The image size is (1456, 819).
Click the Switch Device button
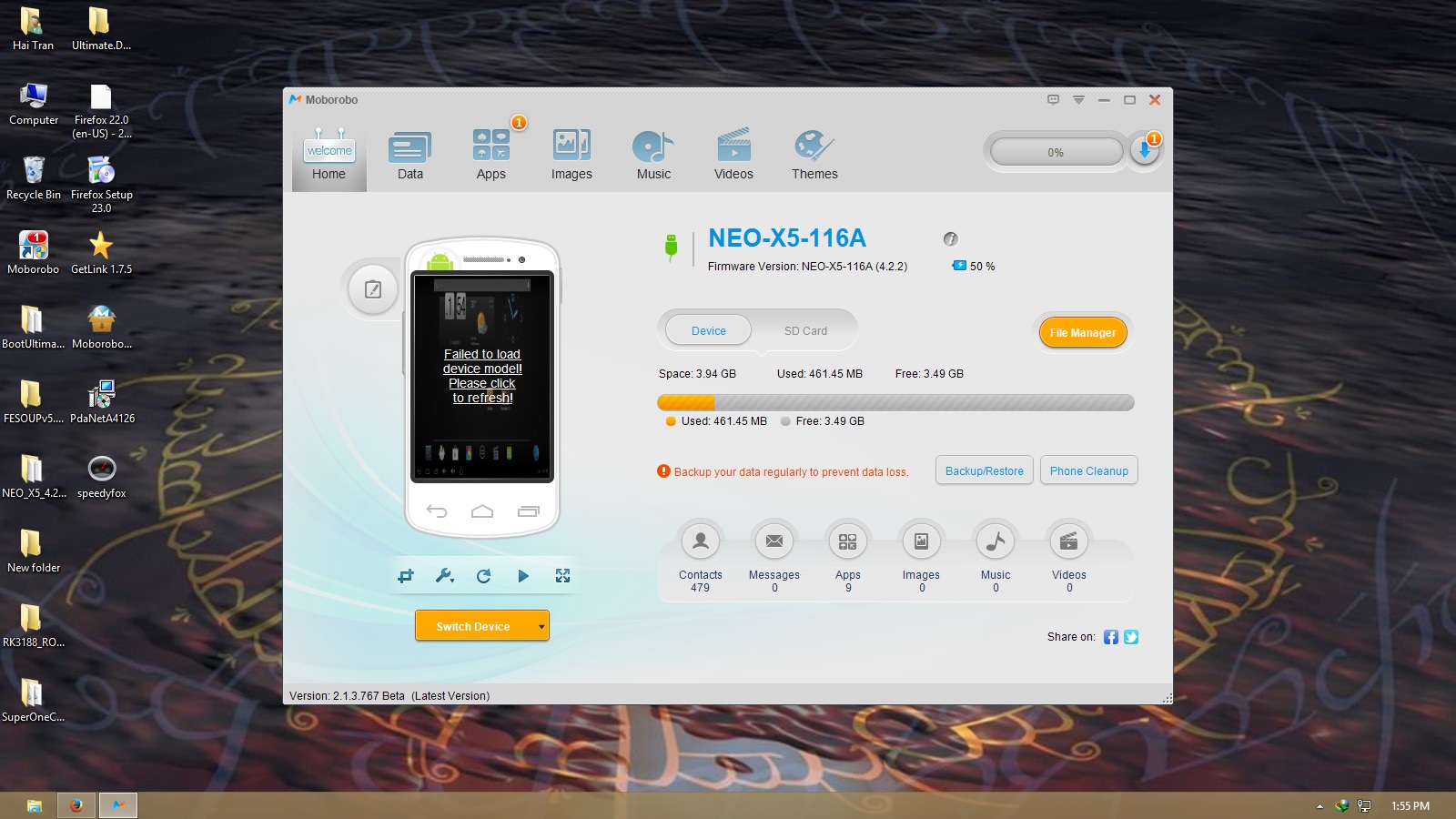tap(473, 626)
